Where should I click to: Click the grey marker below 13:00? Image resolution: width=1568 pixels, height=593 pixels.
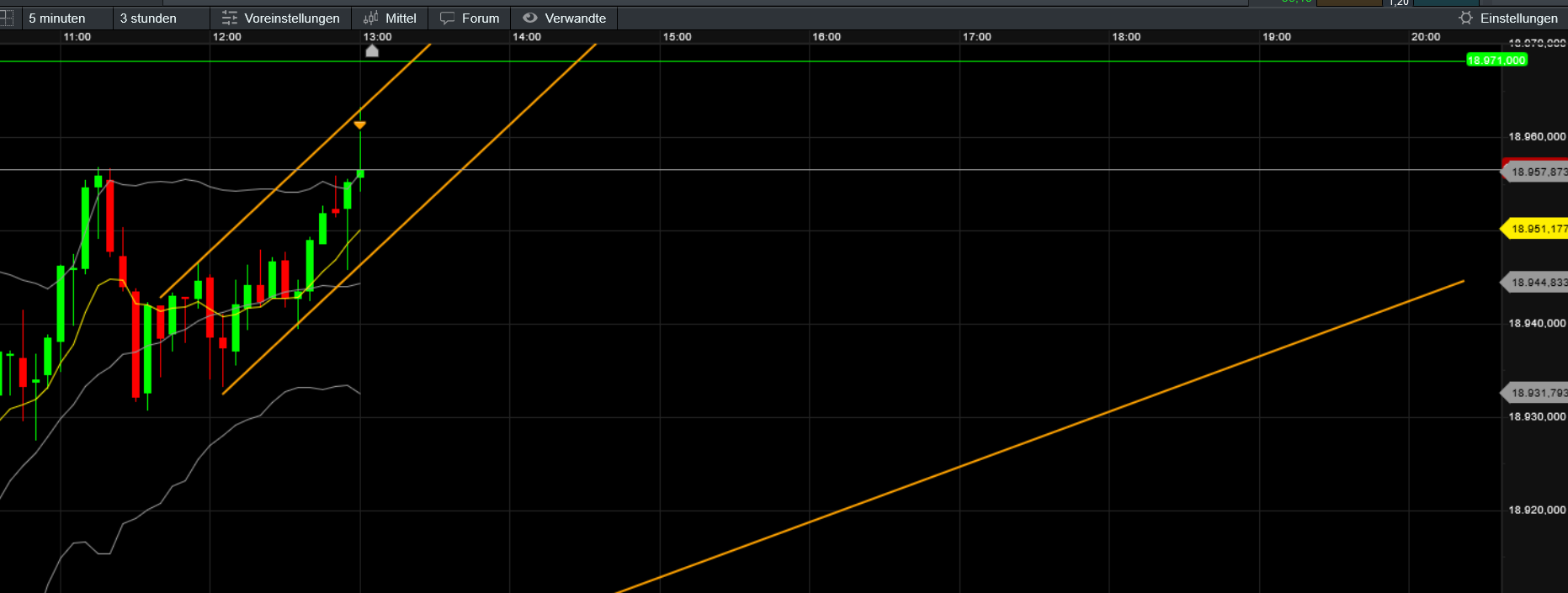372,50
